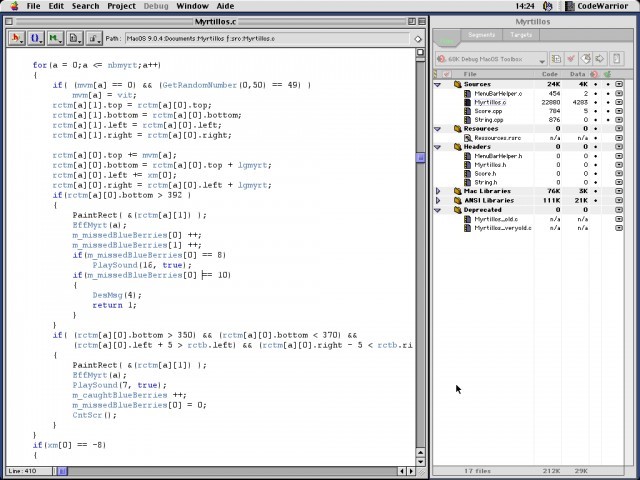640x480 pixels.
Task: Open the File menu
Action: pyautogui.click(x=33, y=6)
